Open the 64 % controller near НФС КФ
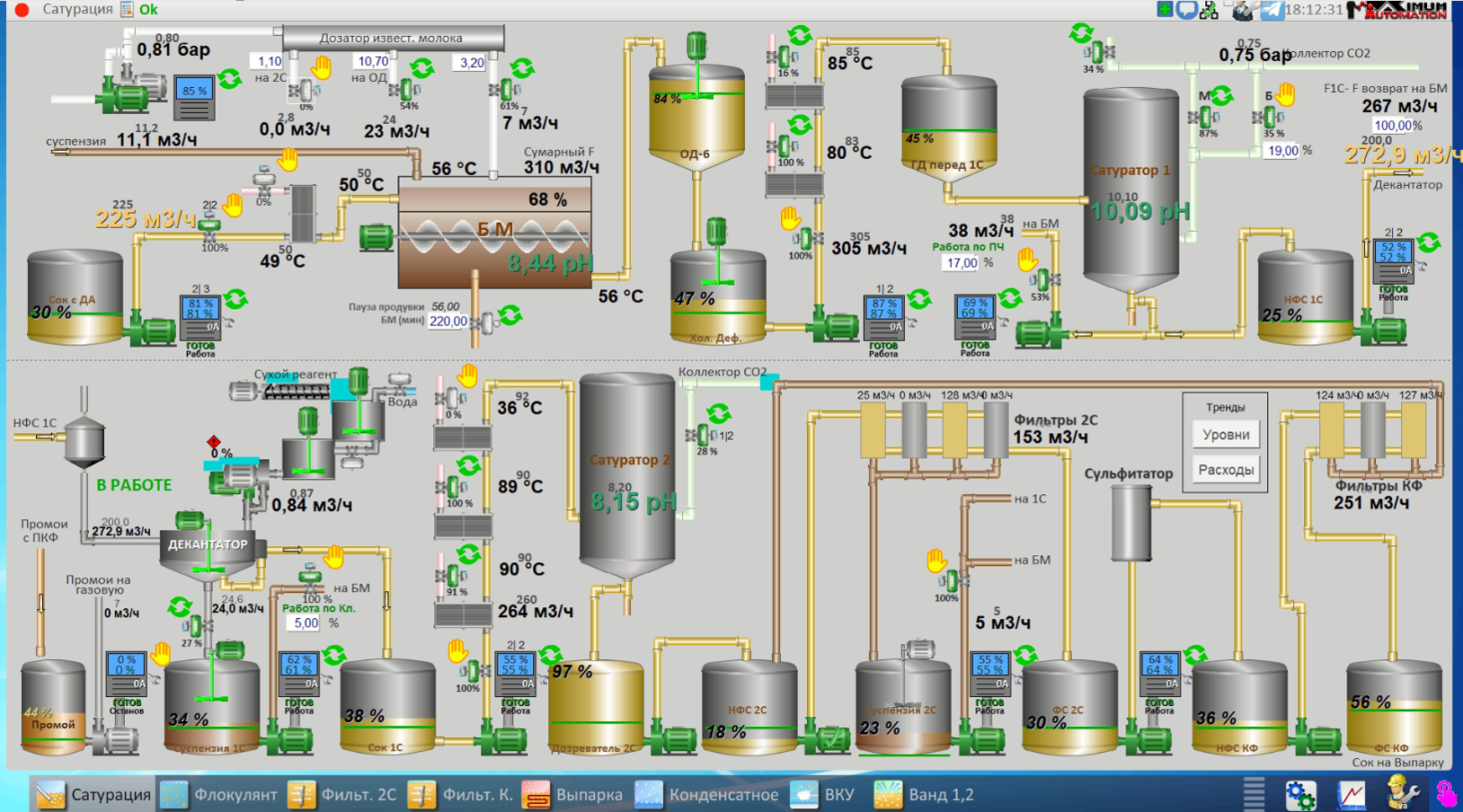1463x812 pixels. point(1159,675)
